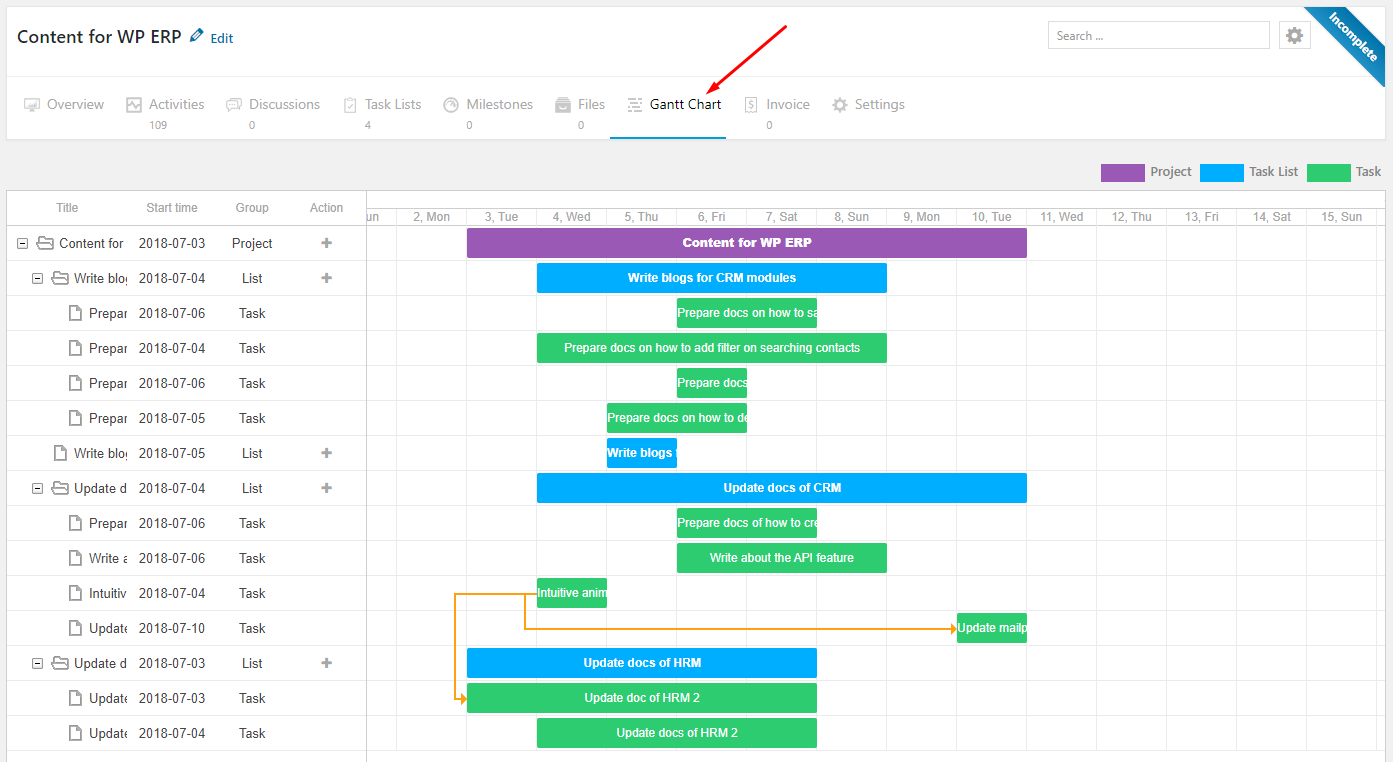Click the Intuitiv task row title
The height and width of the screenshot is (762, 1393).
pyautogui.click(x=108, y=593)
